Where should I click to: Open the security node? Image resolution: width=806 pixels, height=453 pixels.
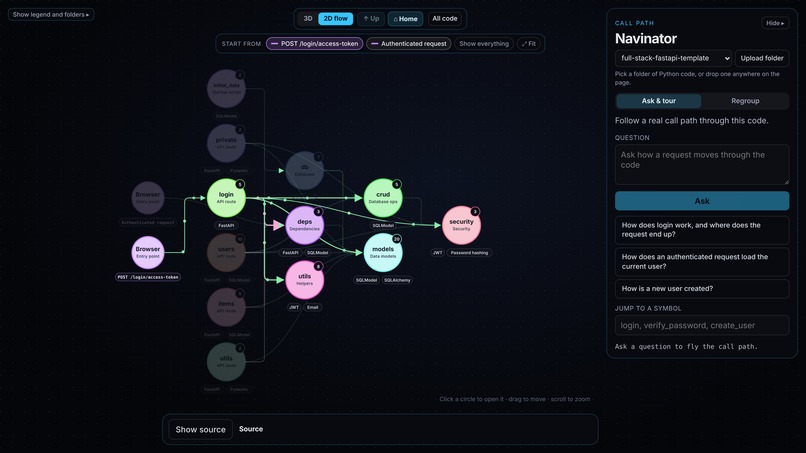tap(461, 225)
